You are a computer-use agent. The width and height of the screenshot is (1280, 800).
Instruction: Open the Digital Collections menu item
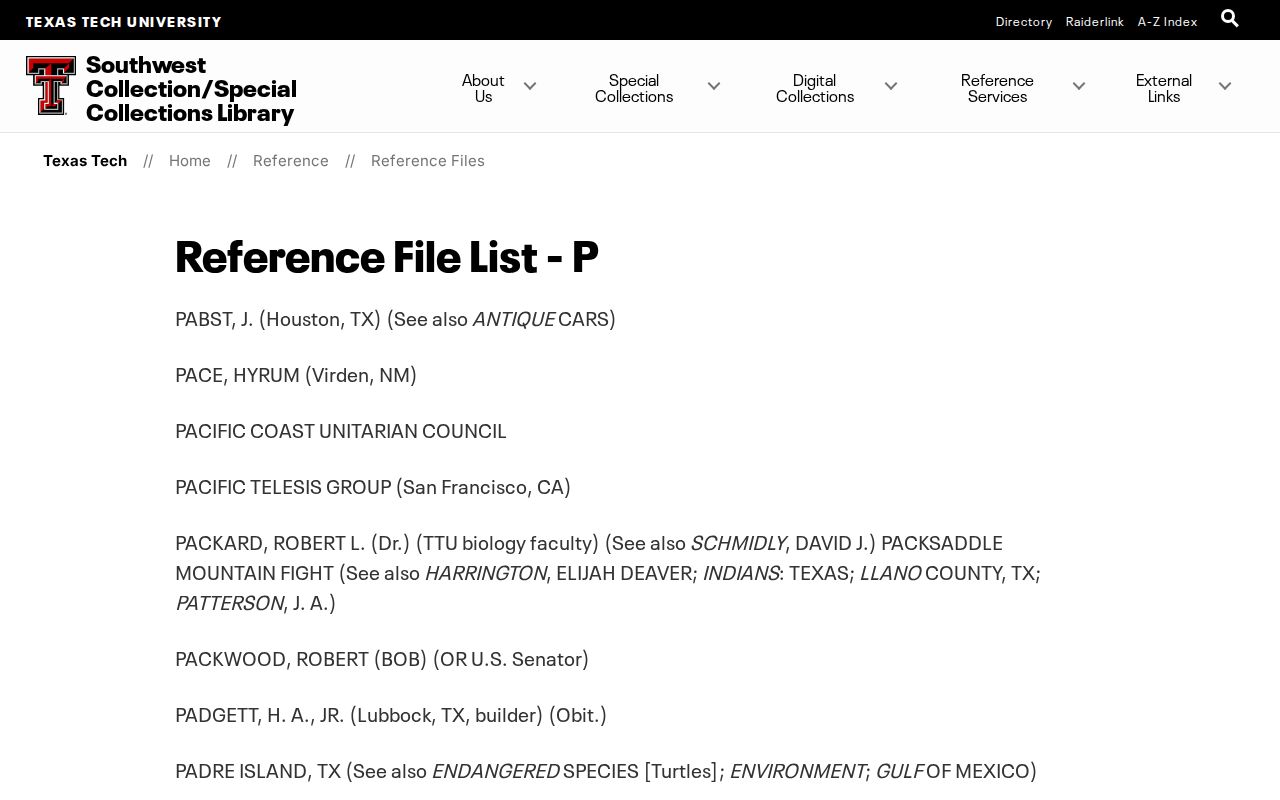click(815, 88)
